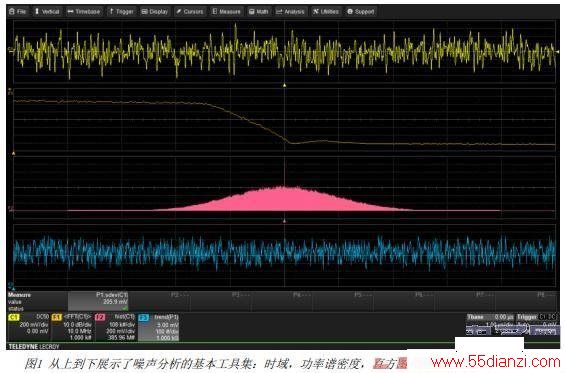Open the Math menu
This screenshot has width=565, height=373.
259,12
